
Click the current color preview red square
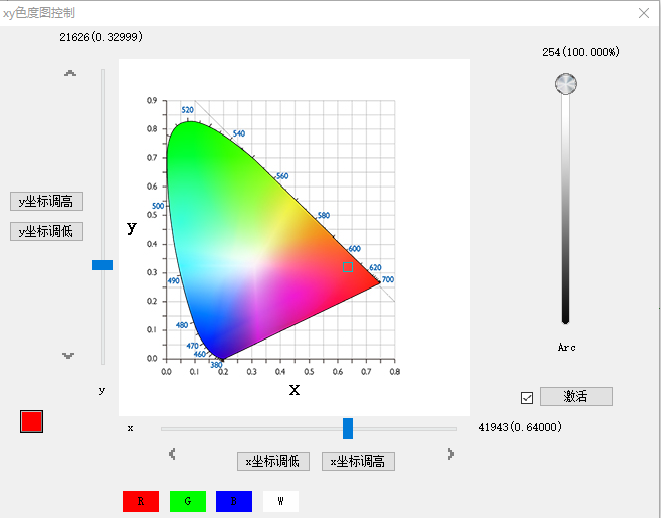pyautogui.click(x=32, y=421)
